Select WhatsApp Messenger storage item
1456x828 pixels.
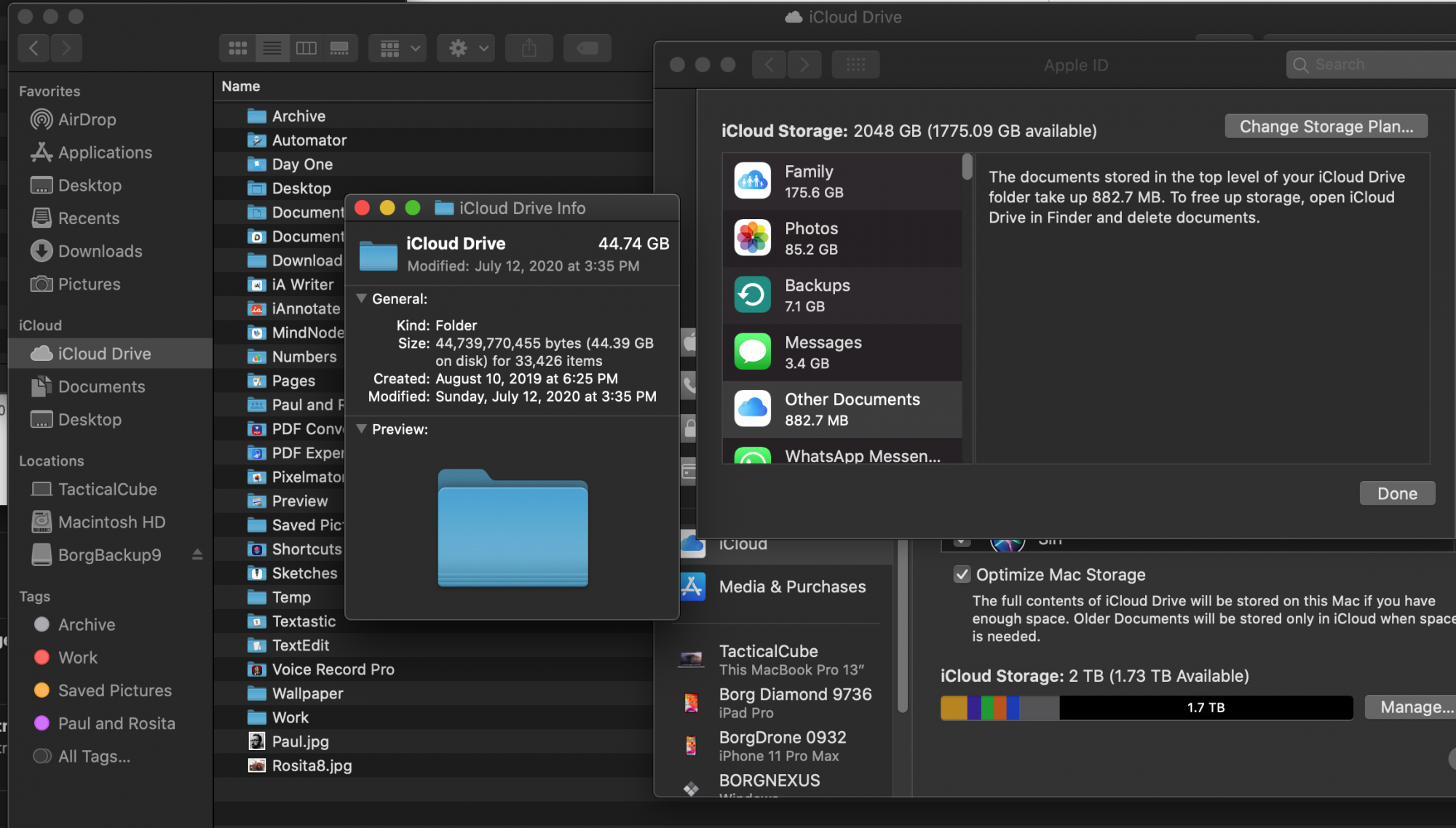pyautogui.click(x=842, y=453)
